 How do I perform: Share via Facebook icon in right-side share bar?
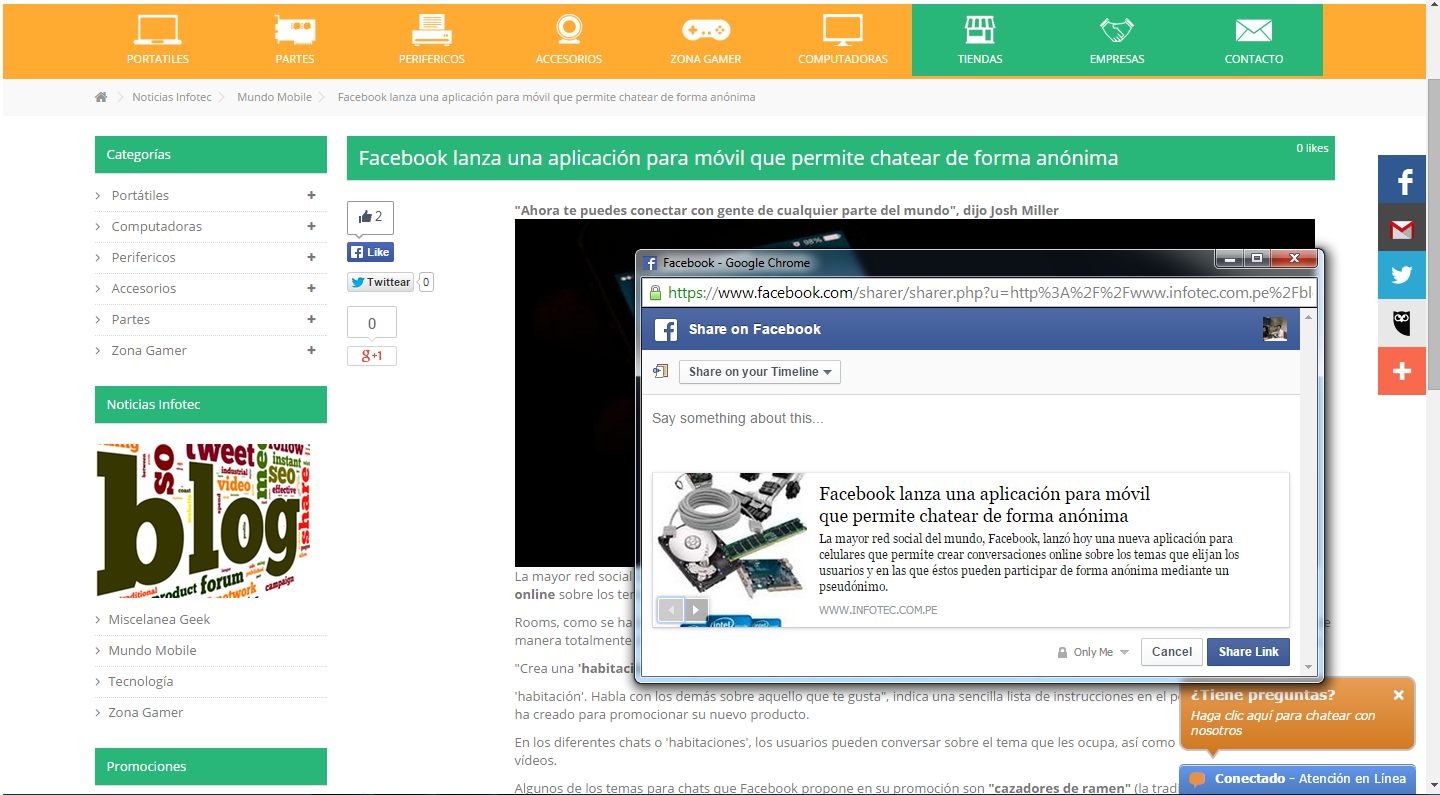1402,180
